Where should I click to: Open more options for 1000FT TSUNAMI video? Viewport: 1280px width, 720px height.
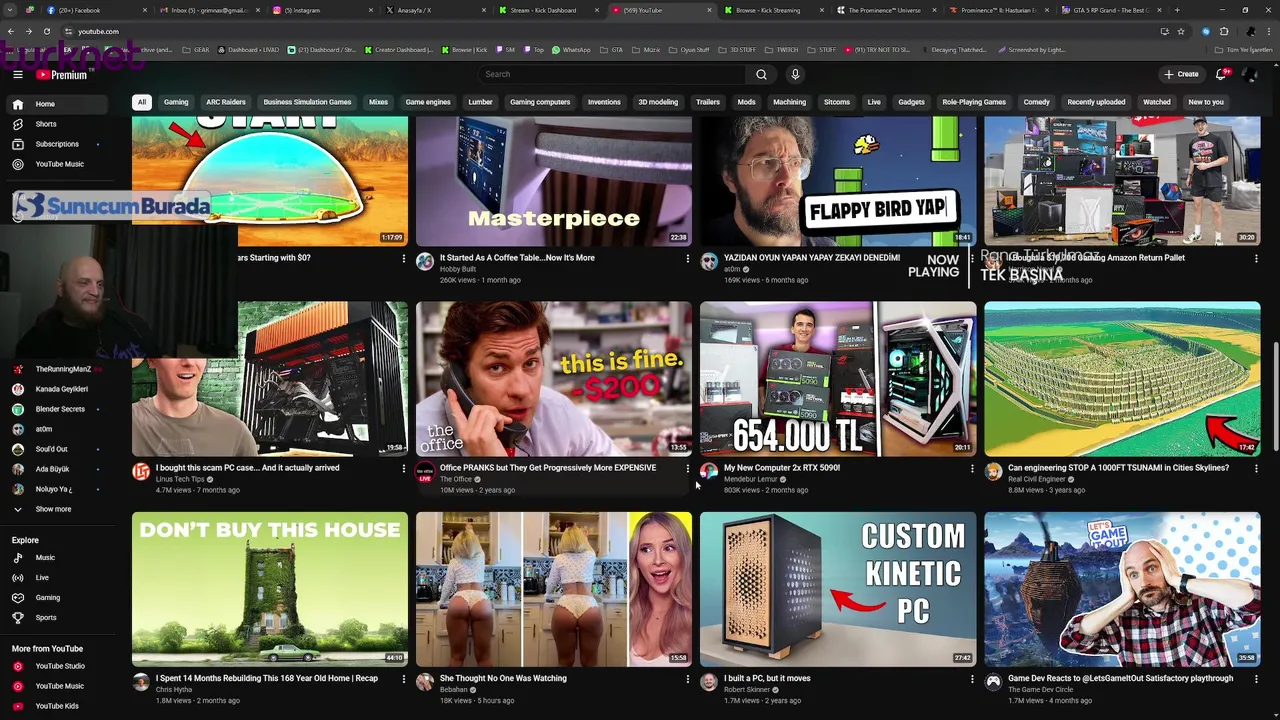tap(1256, 468)
